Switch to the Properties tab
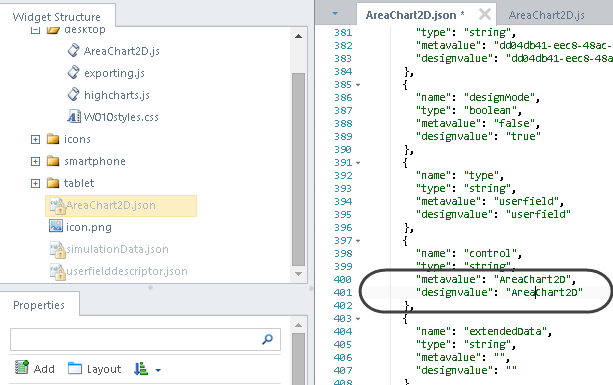 pos(39,305)
